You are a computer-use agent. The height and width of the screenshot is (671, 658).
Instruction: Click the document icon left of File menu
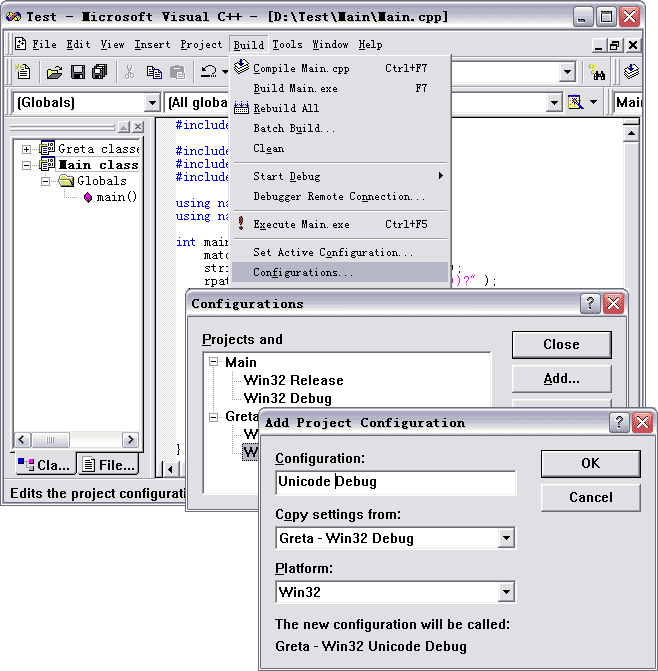pos(20,44)
